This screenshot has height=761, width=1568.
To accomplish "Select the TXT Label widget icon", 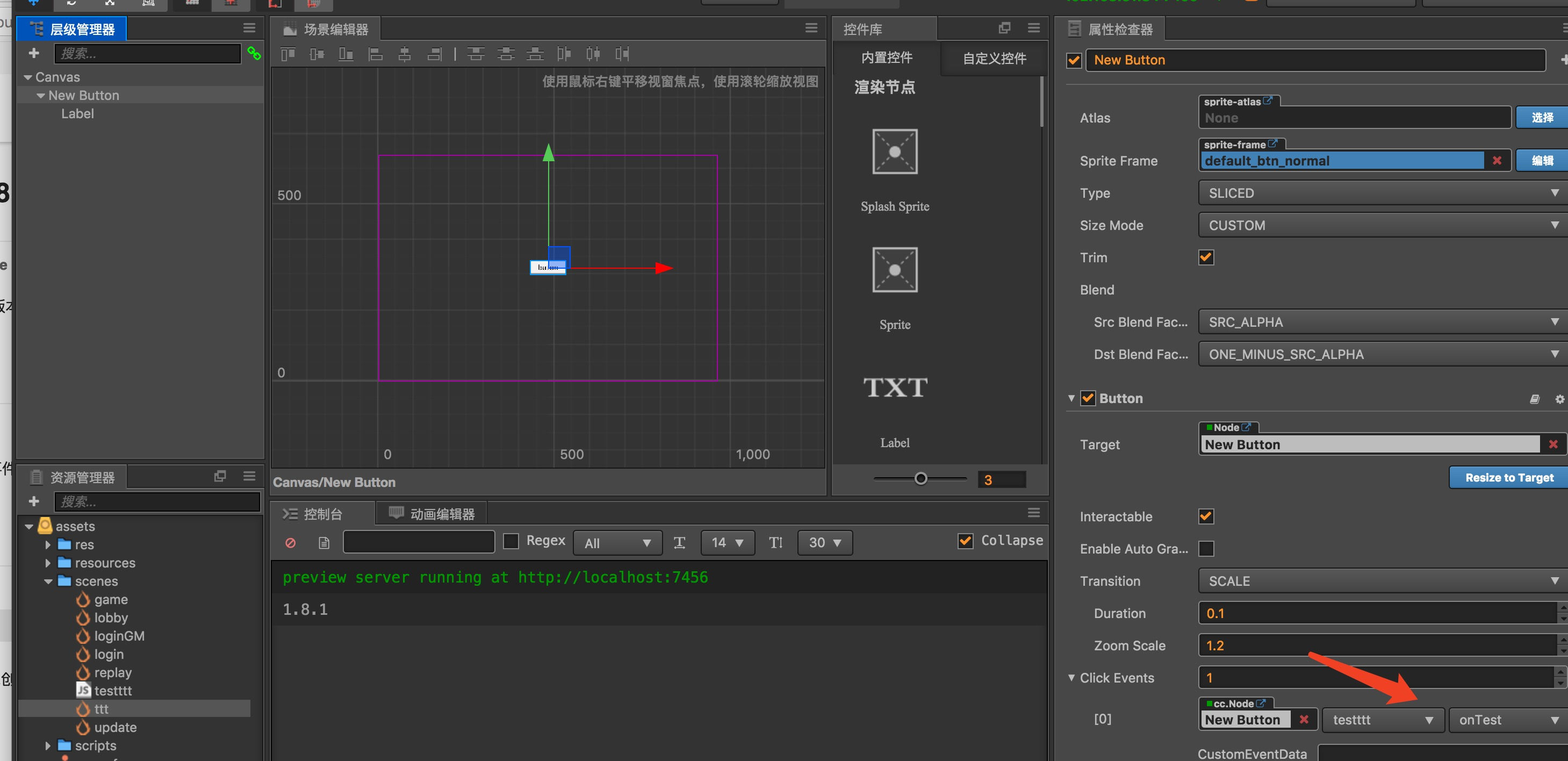I will coord(894,388).
